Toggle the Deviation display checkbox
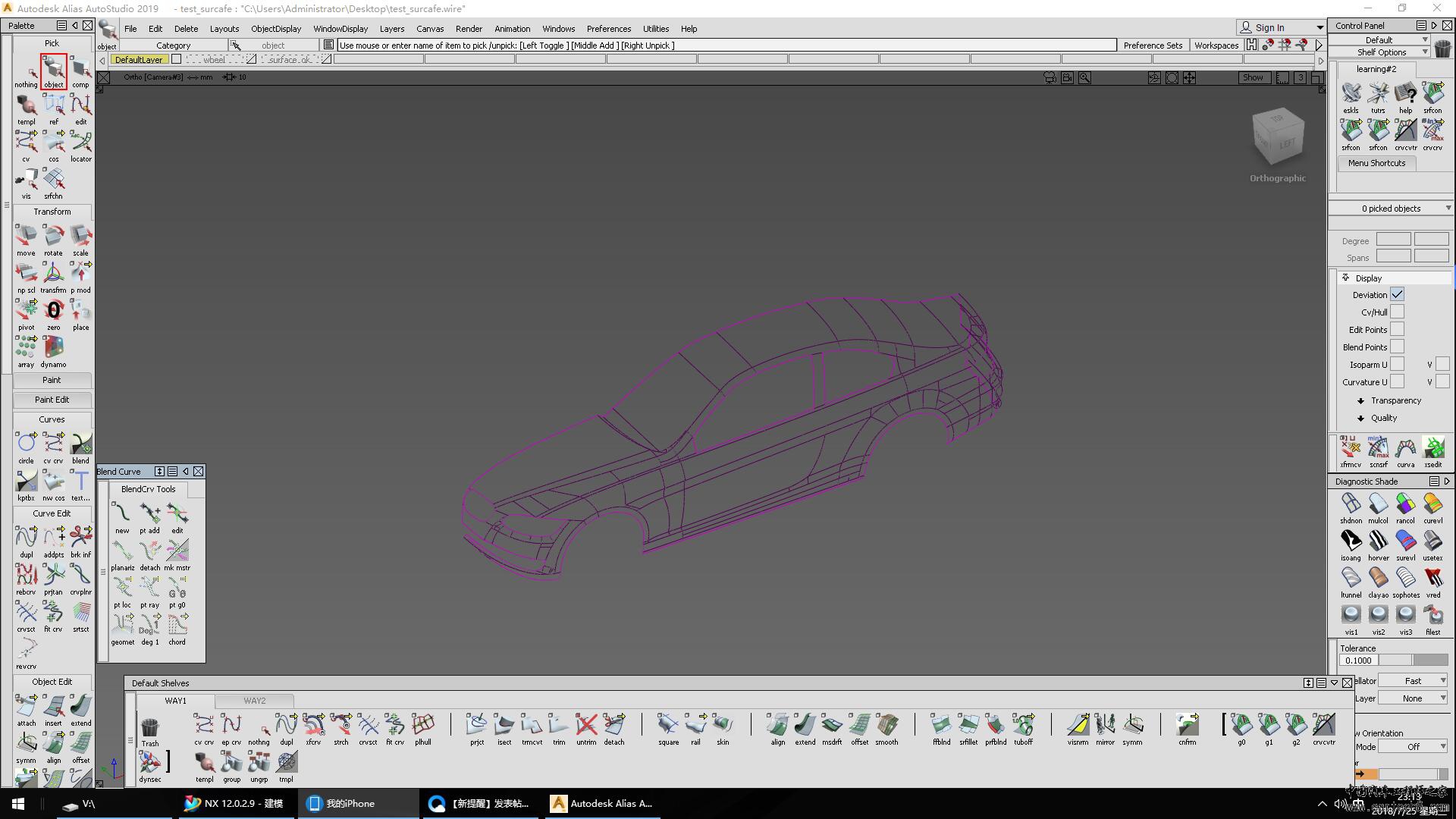The image size is (1456, 819). click(1397, 294)
